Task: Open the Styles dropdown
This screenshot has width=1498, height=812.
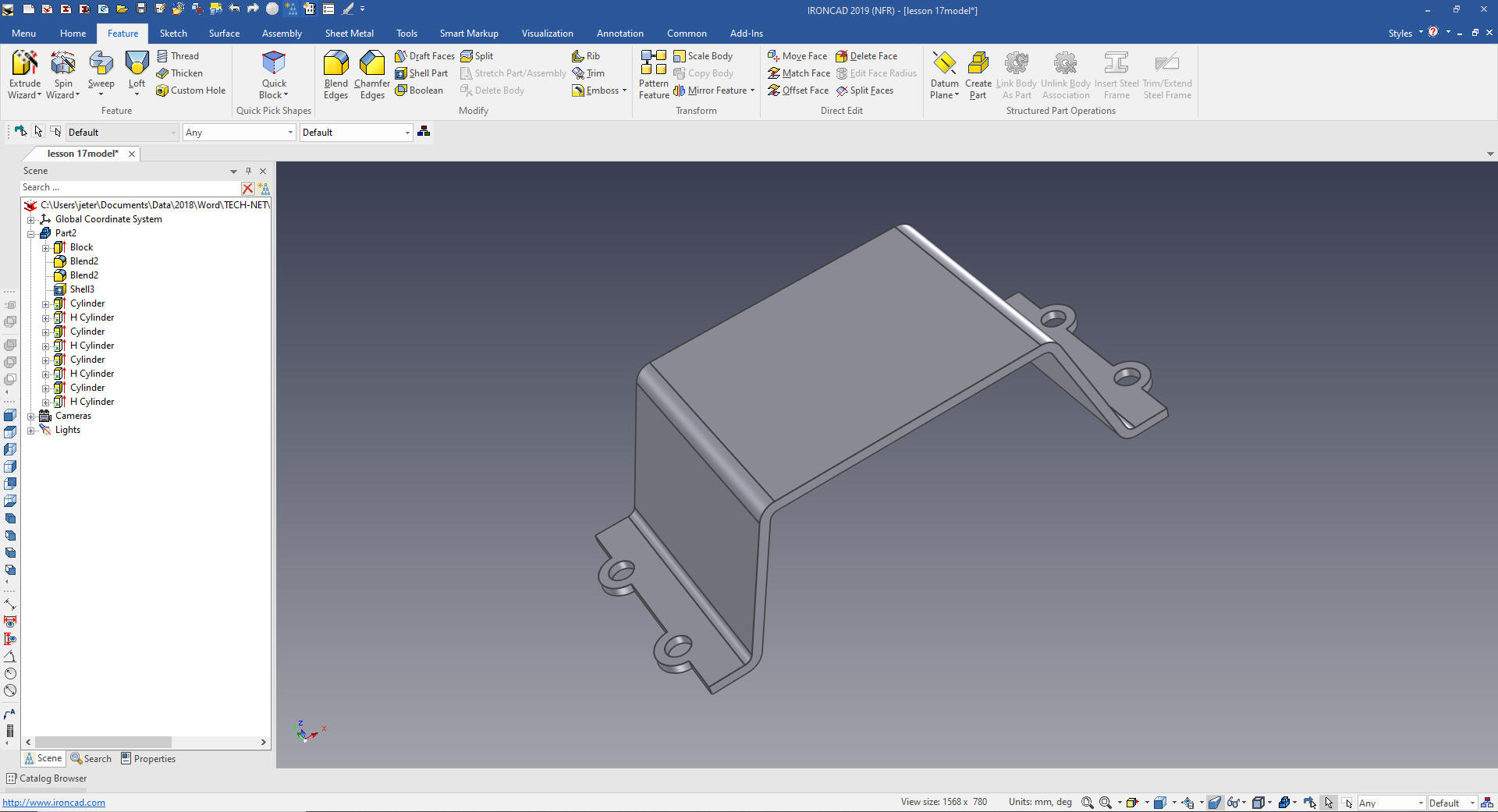Action: pyautogui.click(x=1405, y=34)
